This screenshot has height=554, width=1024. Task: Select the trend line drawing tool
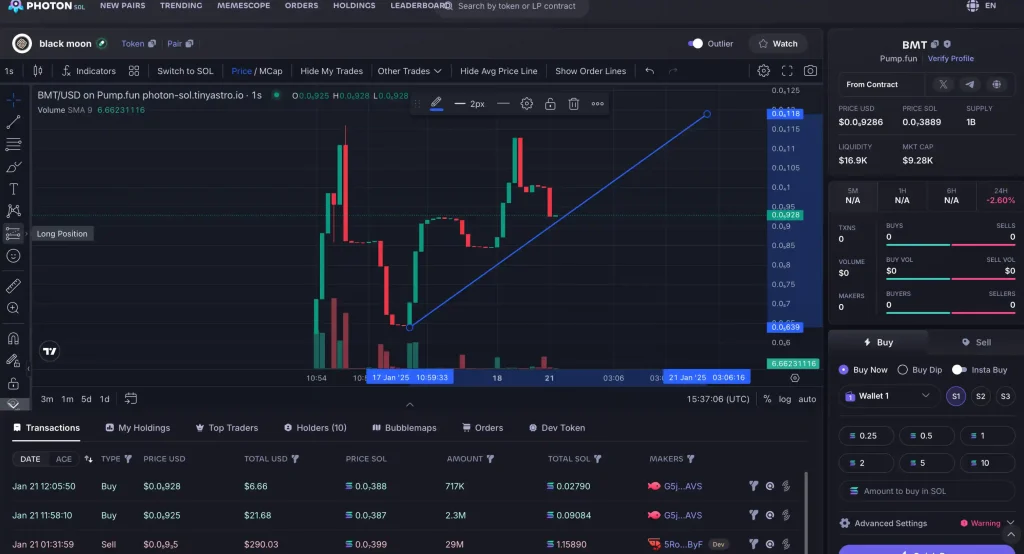point(14,122)
